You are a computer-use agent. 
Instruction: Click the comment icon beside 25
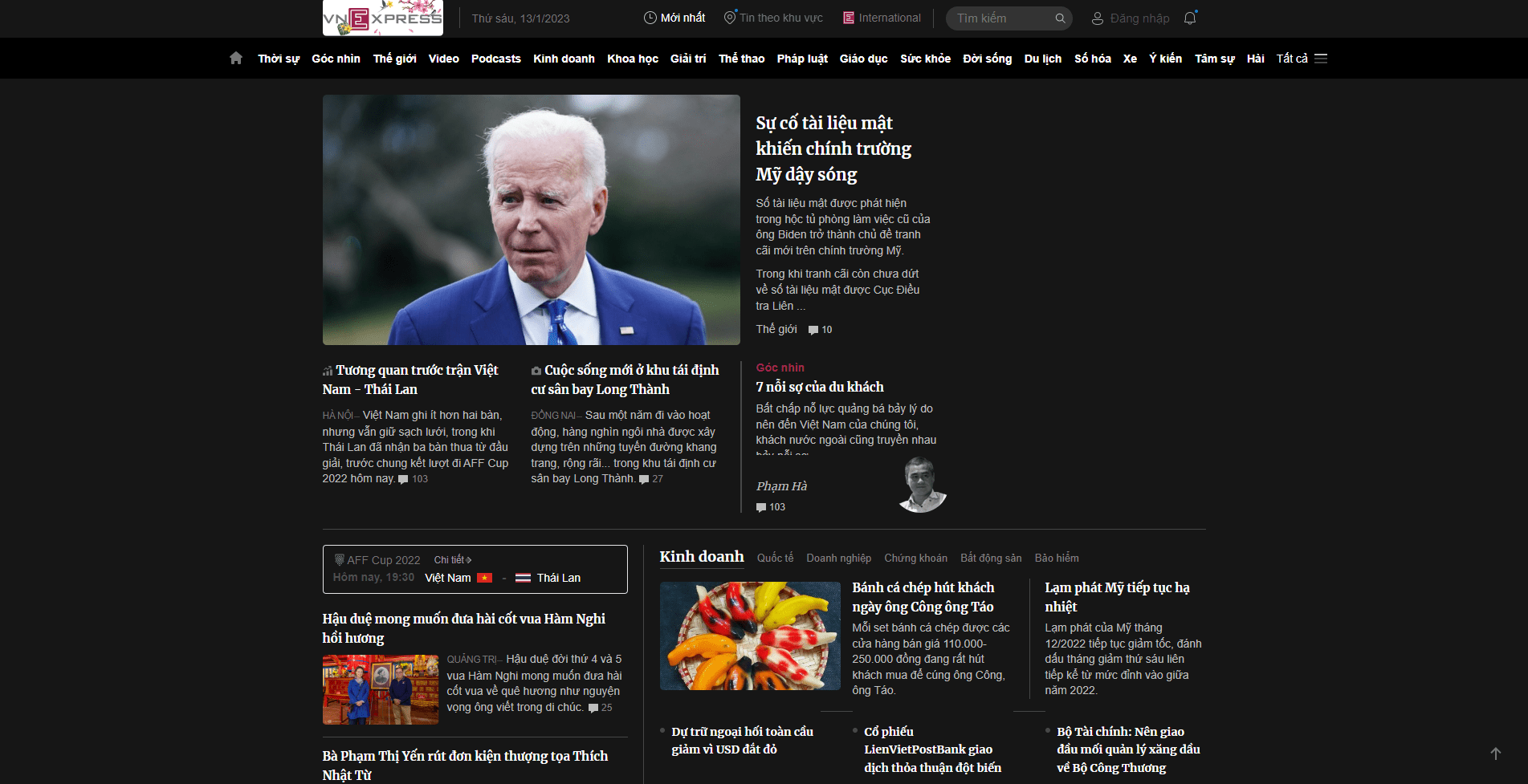coord(593,708)
